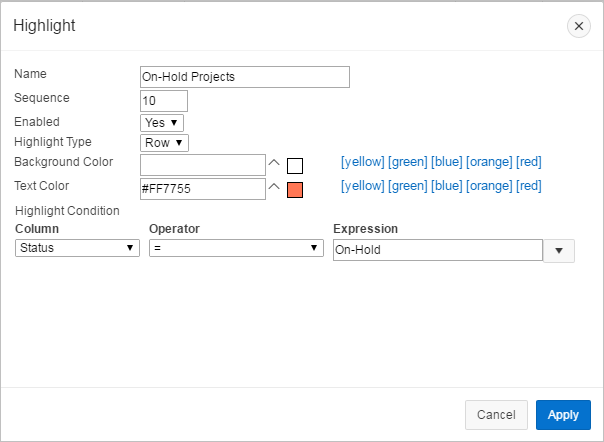Click the Expression On-Hold input field
This screenshot has width=604, height=442.
(437, 250)
